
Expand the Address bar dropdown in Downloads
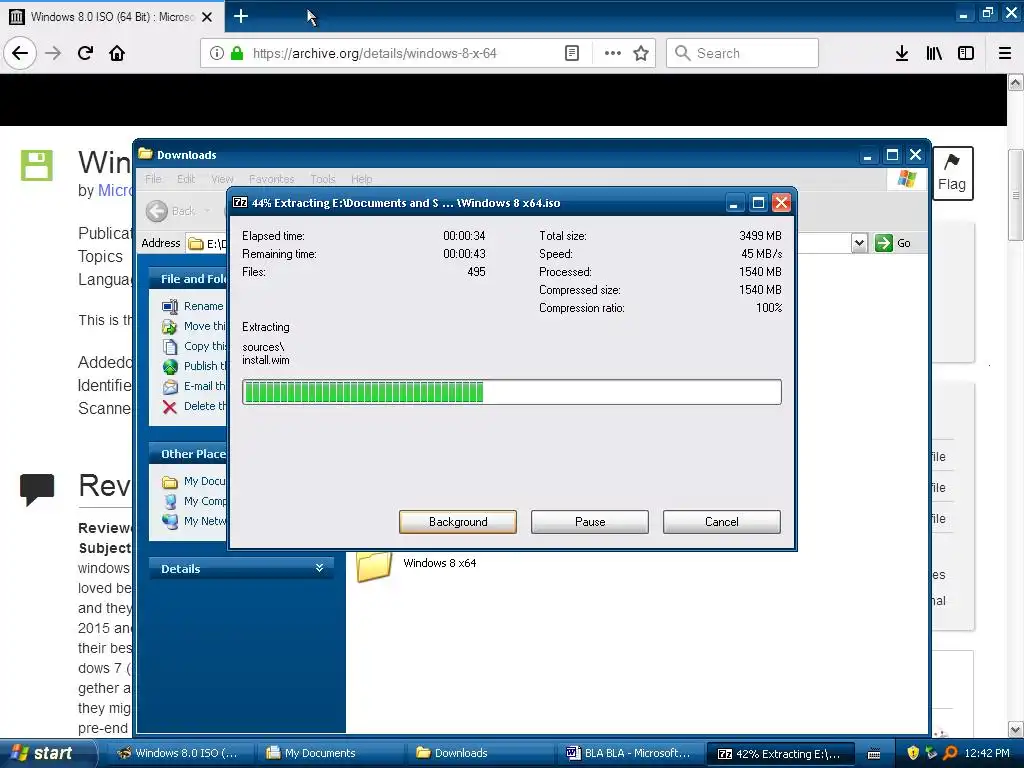[x=859, y=243]
